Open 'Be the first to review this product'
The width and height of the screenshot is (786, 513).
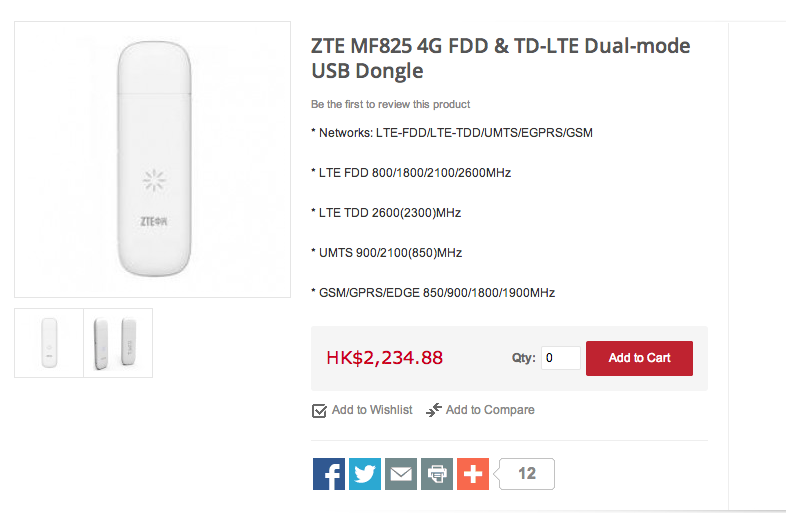click(x=390, y=104)
